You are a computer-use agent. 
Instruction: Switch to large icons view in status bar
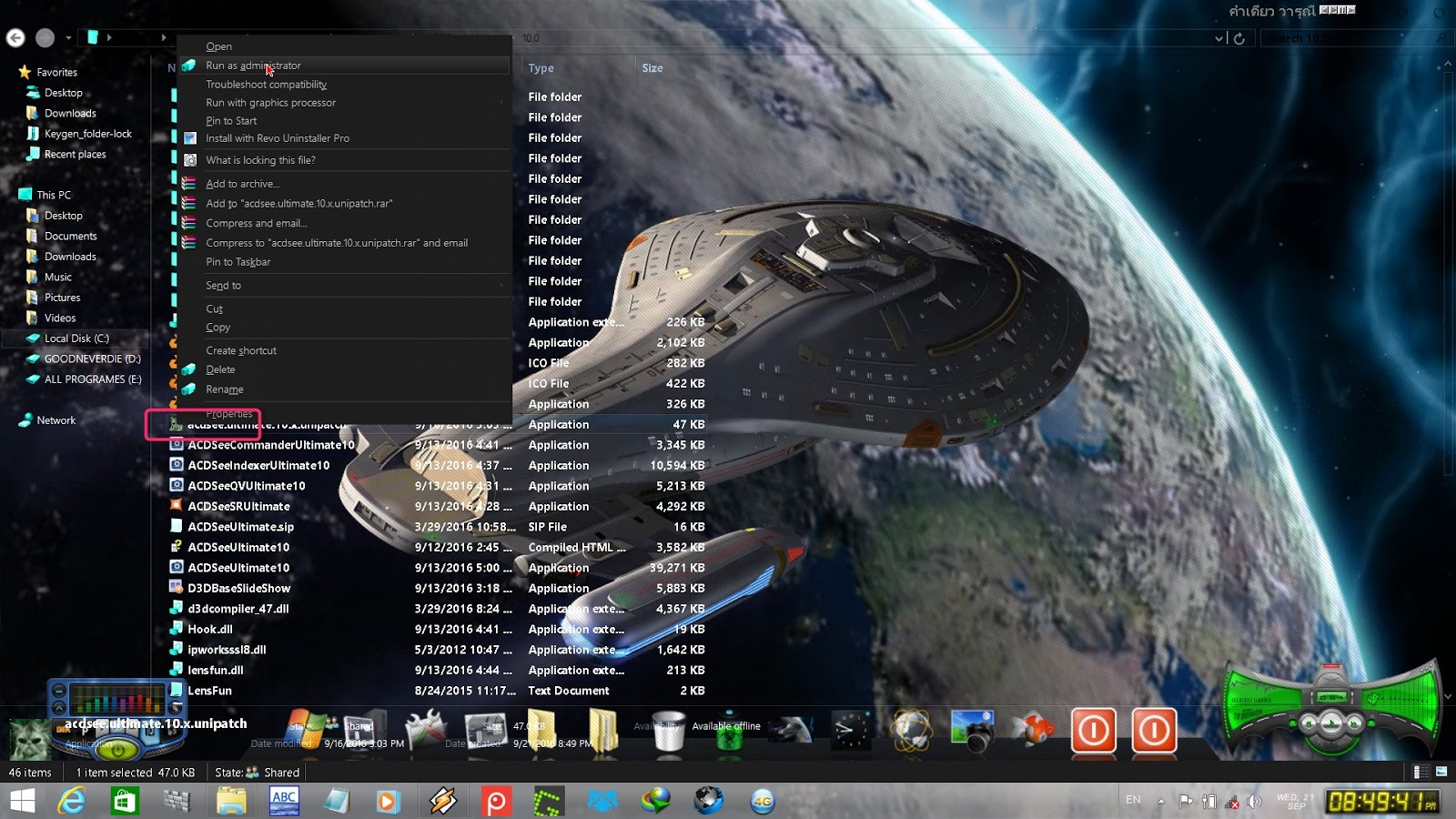[1441, 772]
